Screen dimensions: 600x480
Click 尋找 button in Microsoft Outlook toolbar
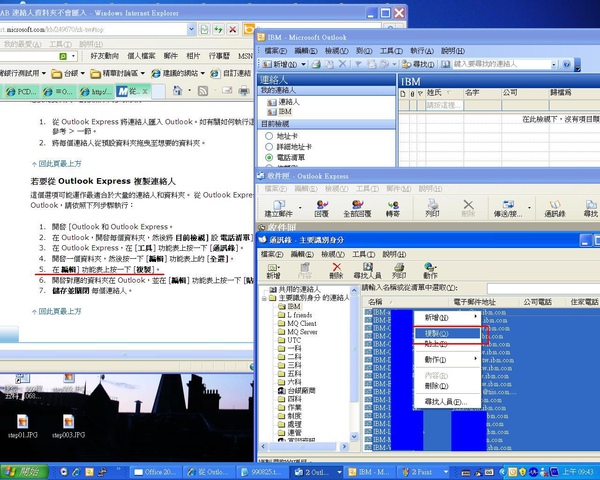click(418, 64)
